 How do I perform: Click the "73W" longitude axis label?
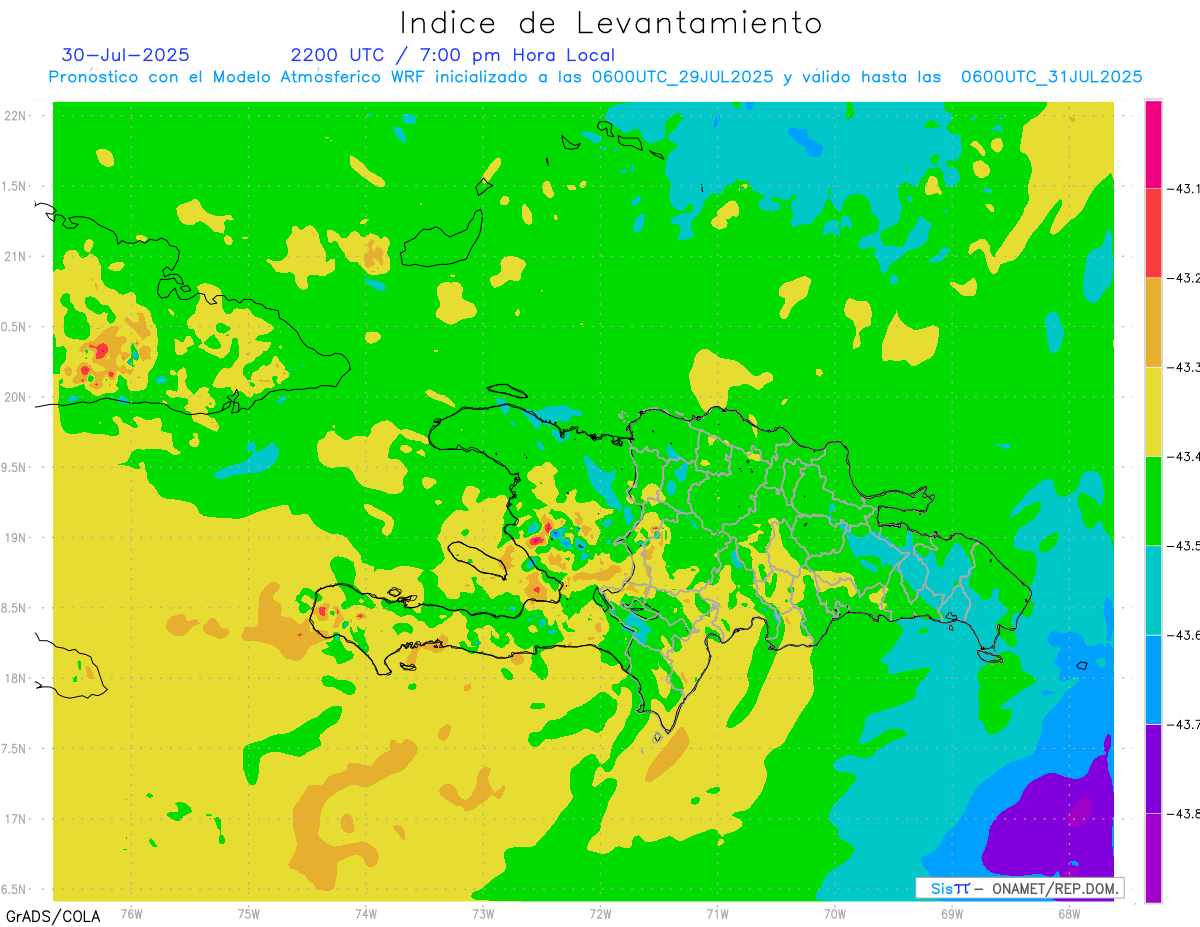(x=483, y=913)
